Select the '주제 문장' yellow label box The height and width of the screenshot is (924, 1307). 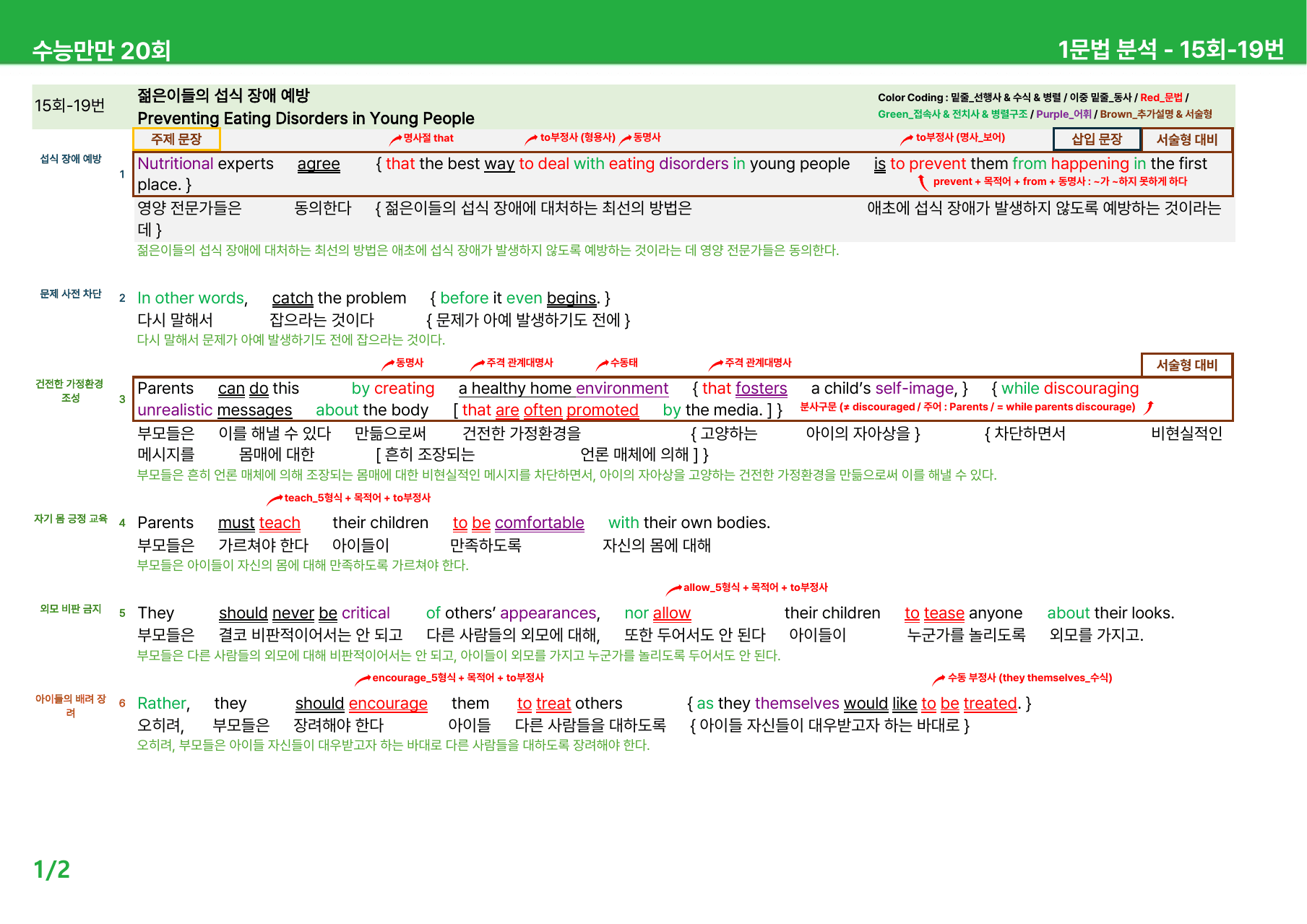(176, 139)
